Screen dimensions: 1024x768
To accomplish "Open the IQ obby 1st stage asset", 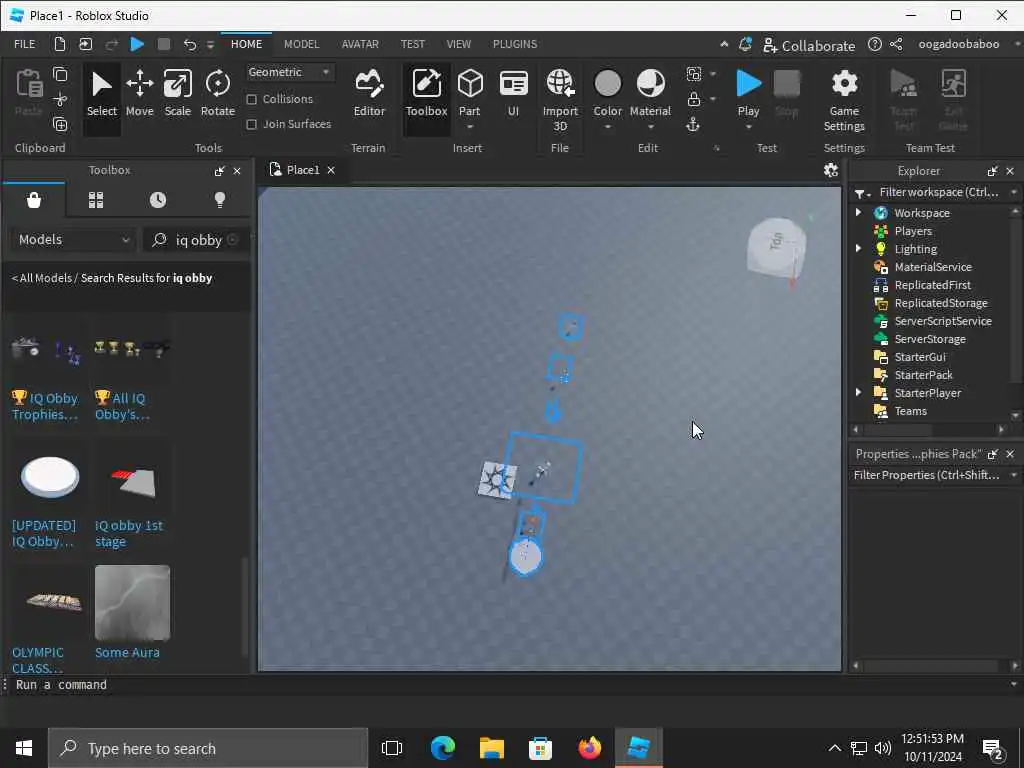I will coord(129,533).
